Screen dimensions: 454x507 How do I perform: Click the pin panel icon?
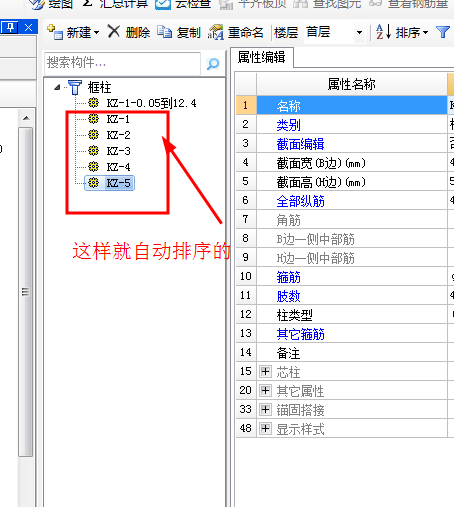(x=10, y=27)
